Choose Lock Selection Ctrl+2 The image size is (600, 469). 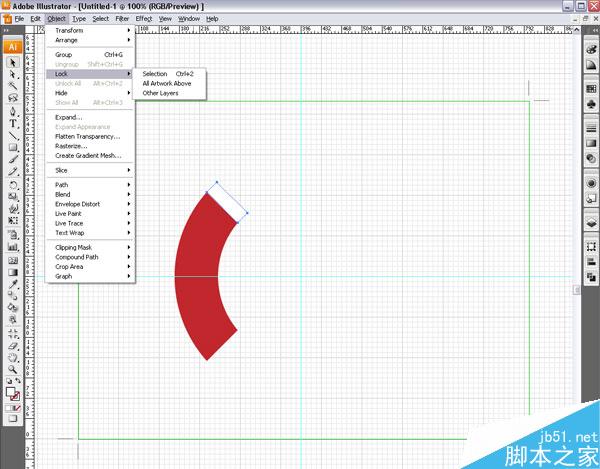169,74
